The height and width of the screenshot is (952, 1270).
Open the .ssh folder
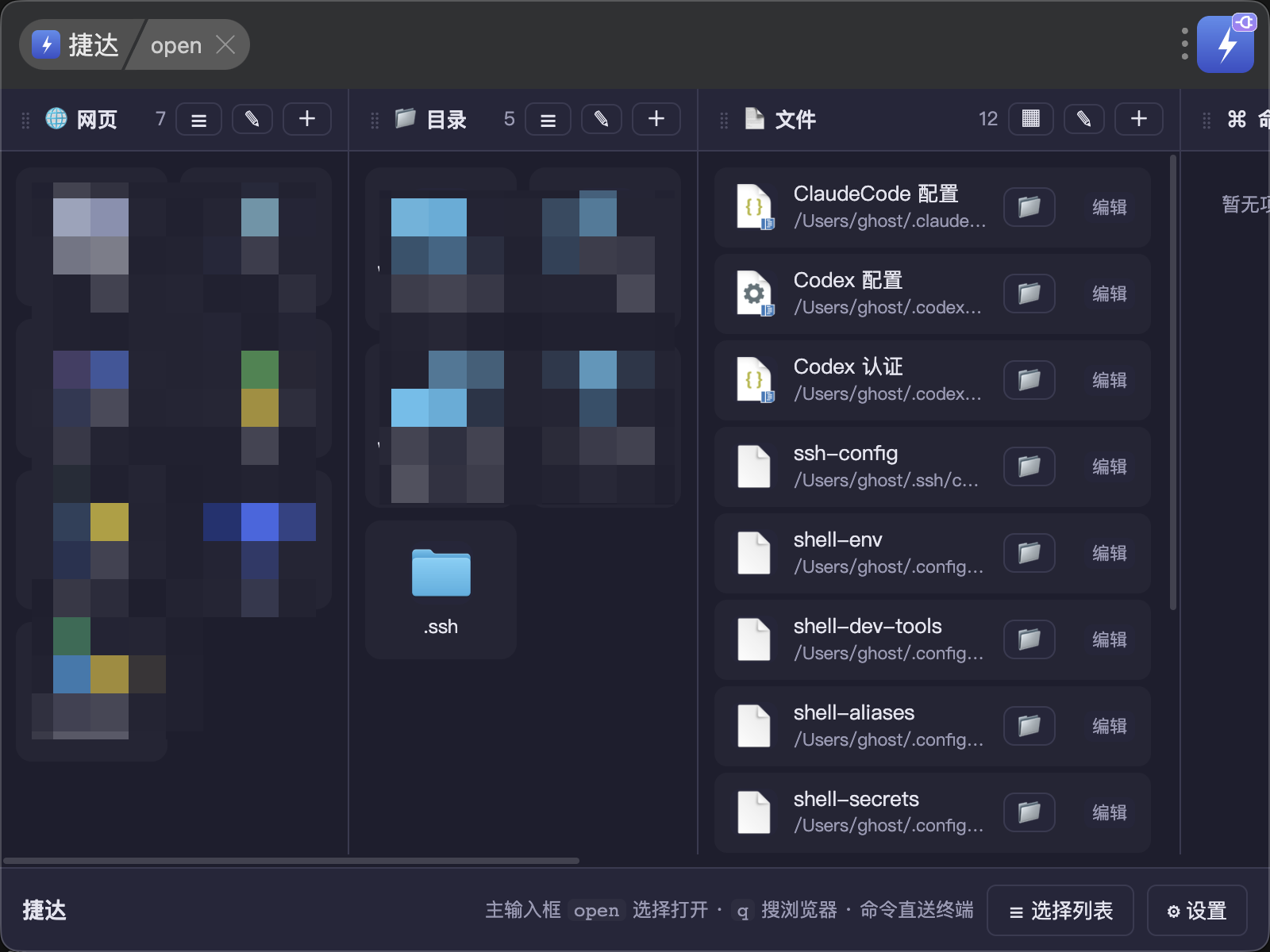pyautogui.click(x=441, y=589)
